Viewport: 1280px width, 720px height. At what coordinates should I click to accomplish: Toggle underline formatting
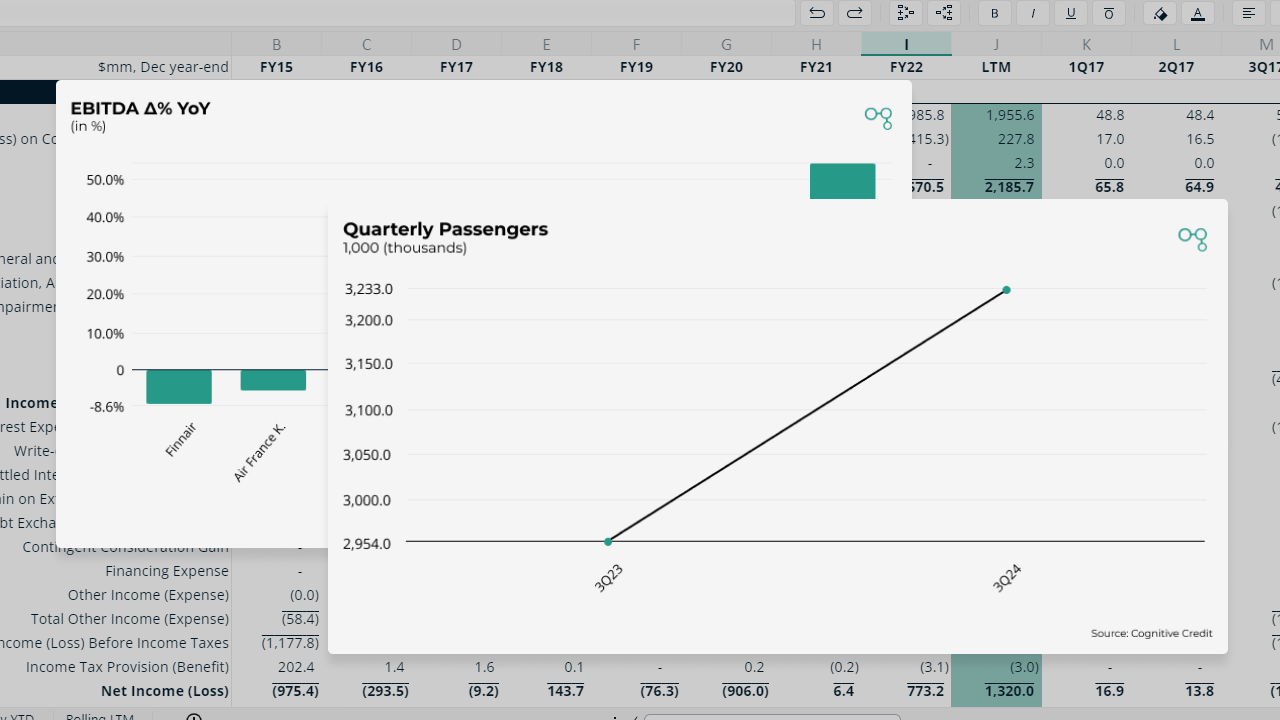tap(1070, 13)
